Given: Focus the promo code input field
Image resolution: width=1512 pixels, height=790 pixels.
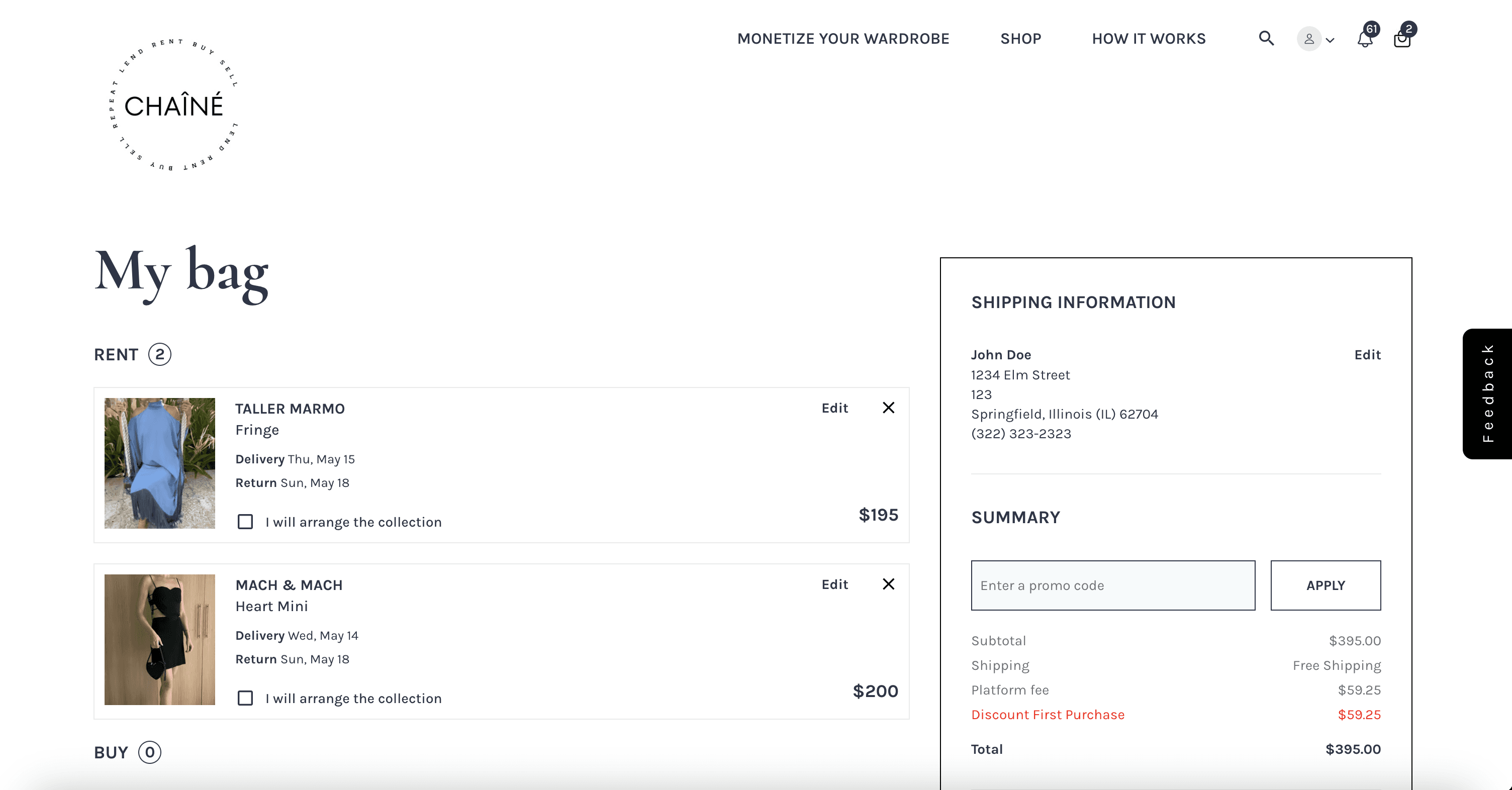Looking at the screenshot, I should point(1113,585).
